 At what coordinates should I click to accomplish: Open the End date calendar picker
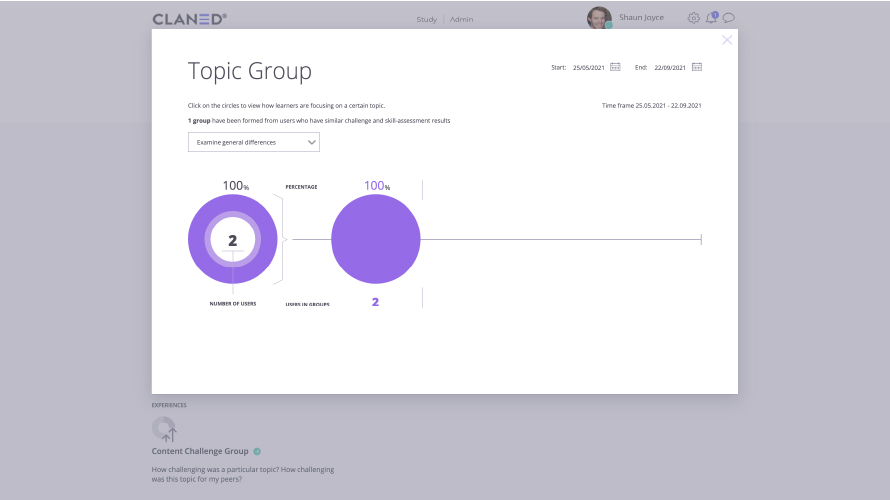click(697, 67)
